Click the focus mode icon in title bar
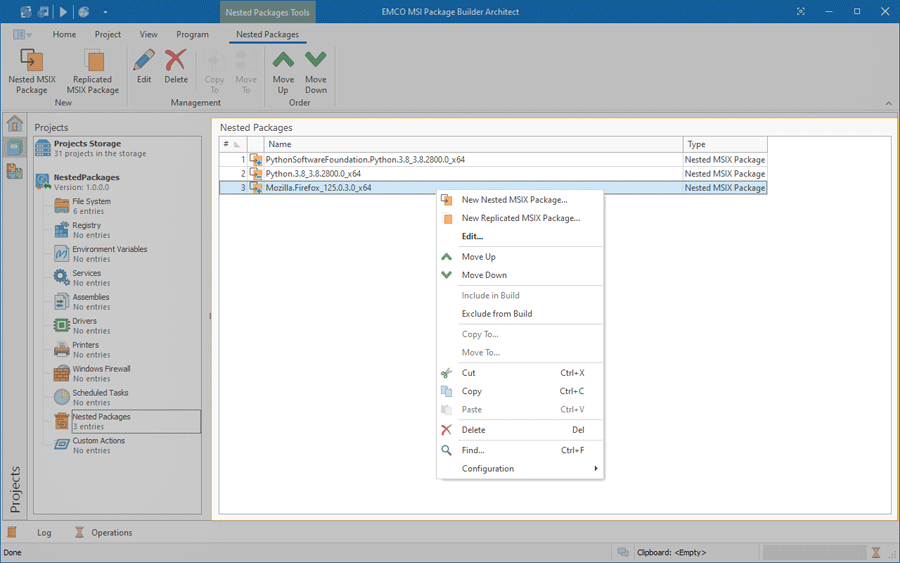This screenshot has width=900, height=563. [801, 11]
